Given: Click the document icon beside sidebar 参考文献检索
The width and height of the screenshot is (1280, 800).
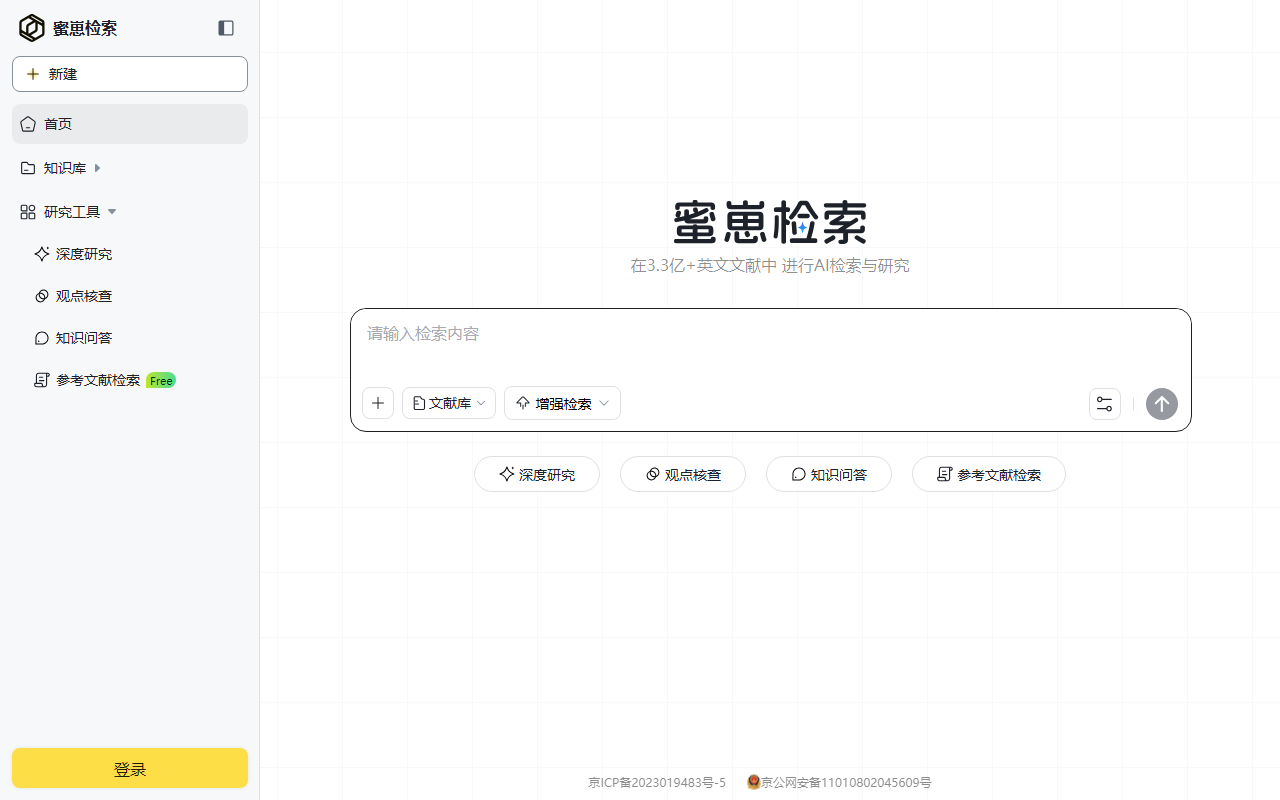Looking at the screenshot, I should coord(41,380).
